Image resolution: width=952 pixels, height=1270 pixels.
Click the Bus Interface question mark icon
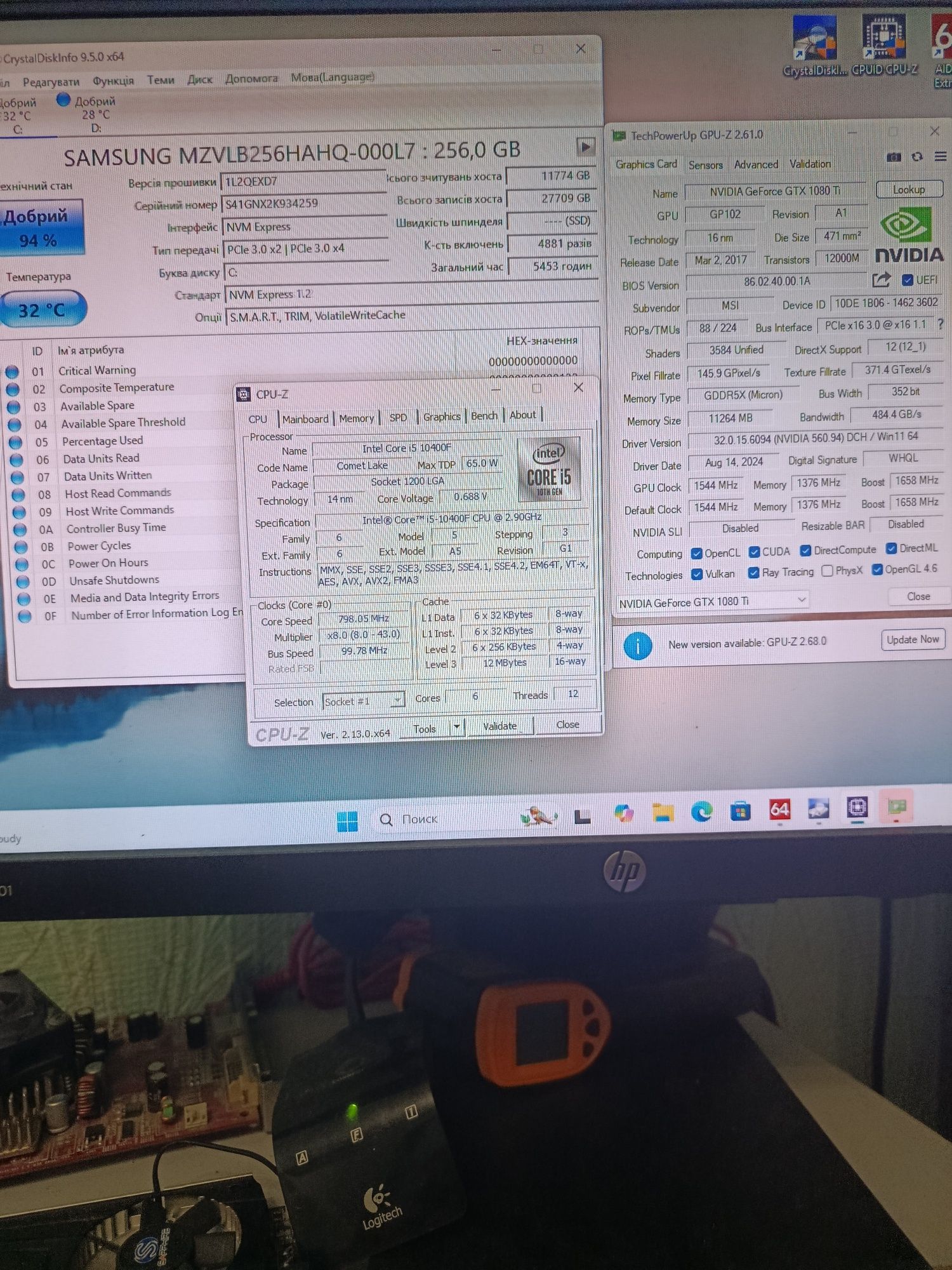(x=941, y=324)
